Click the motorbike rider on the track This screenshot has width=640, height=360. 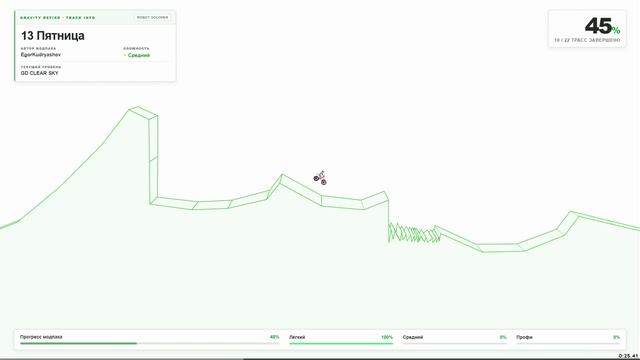click(320, 178)
